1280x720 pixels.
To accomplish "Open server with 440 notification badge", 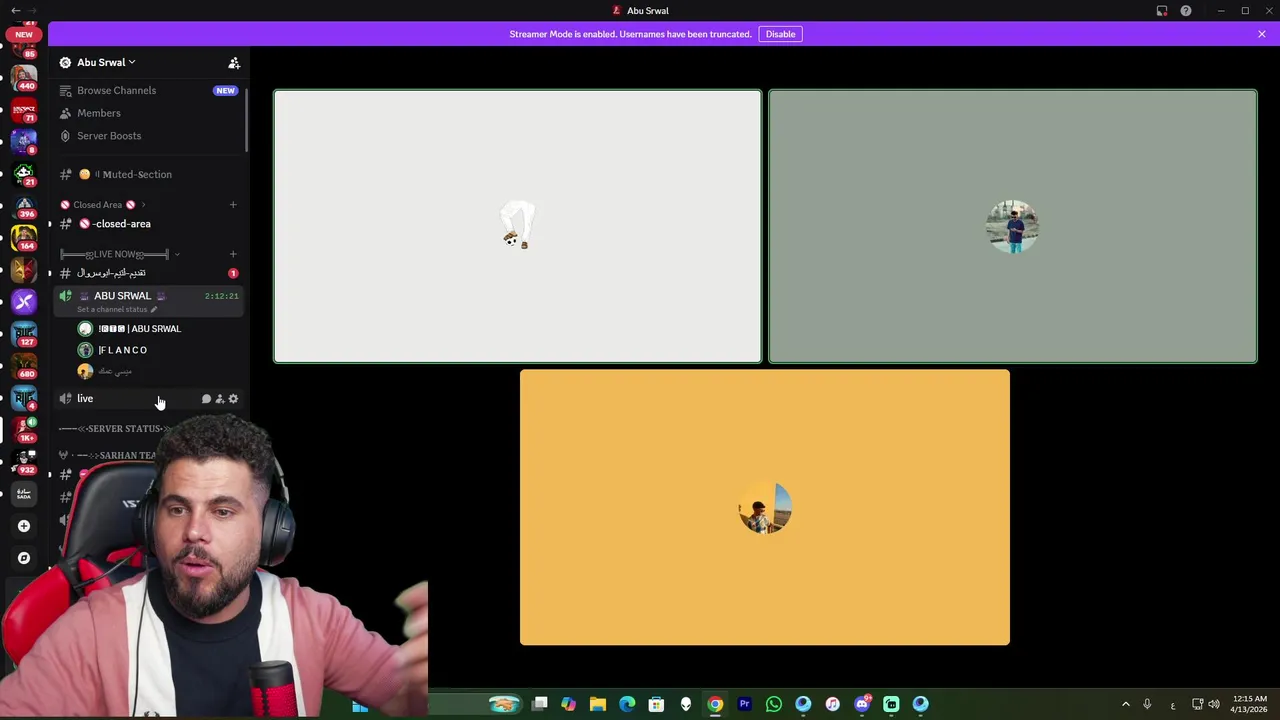I will point(24,76).
